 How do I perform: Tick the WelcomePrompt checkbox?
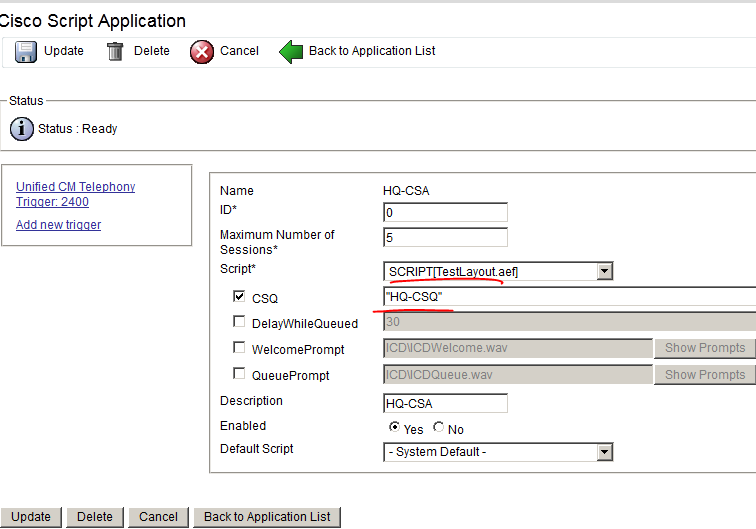(239, 347)
